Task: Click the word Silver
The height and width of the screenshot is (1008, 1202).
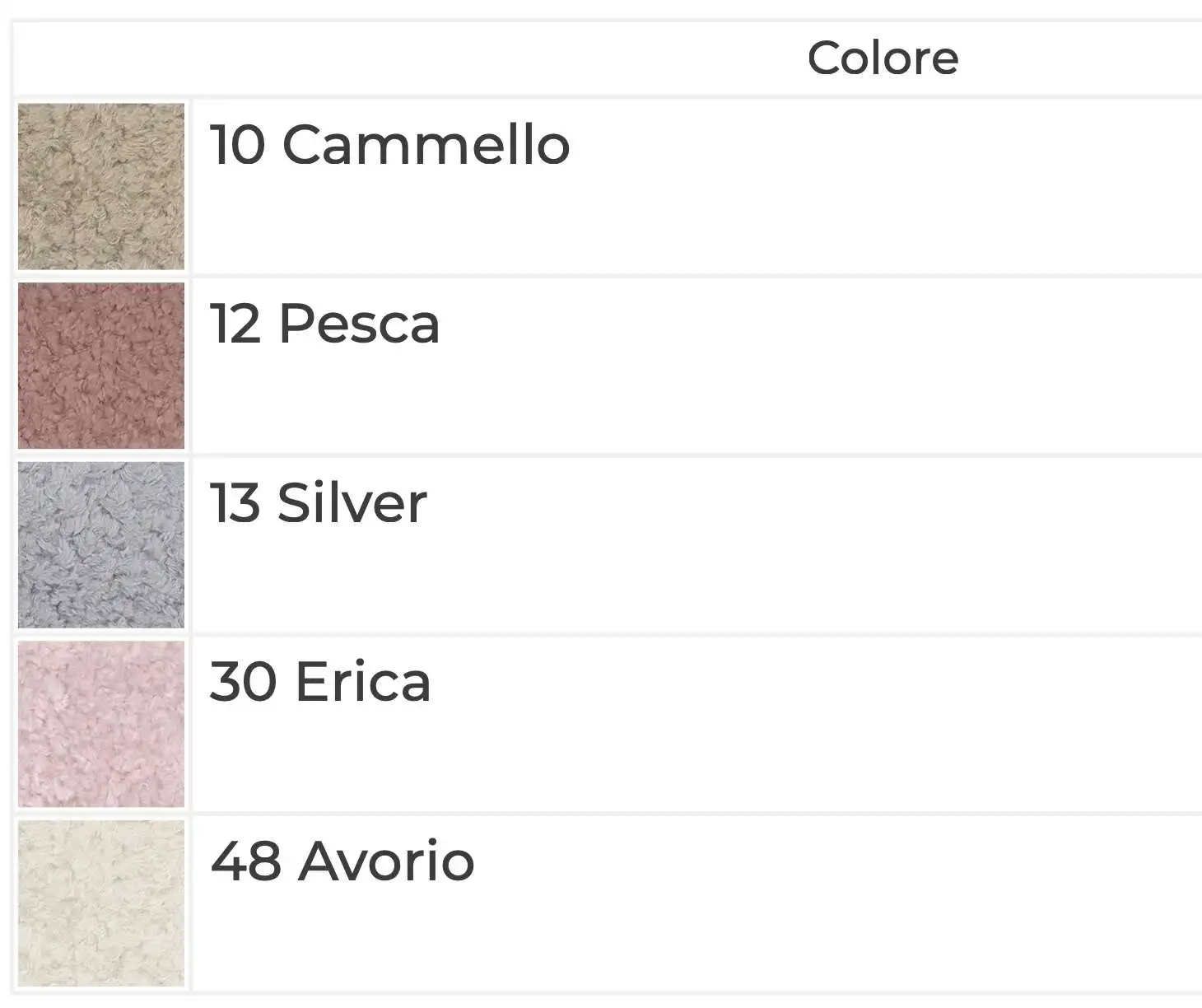Action: pyautogui.click(x=352, y=502)
